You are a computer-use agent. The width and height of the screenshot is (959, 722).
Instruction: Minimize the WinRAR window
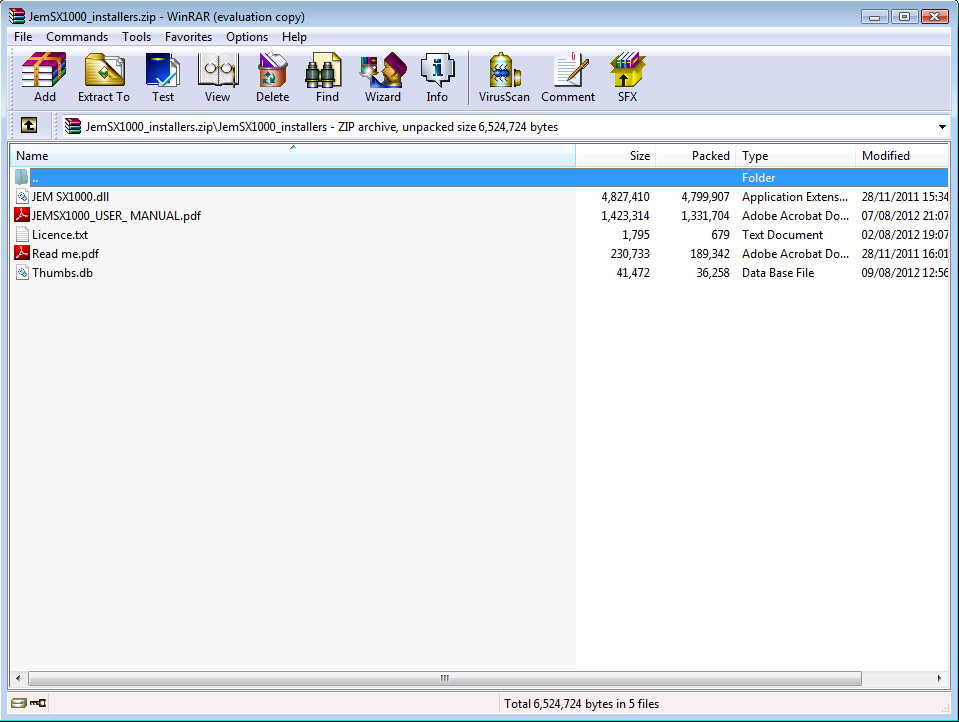pos(875,17)
